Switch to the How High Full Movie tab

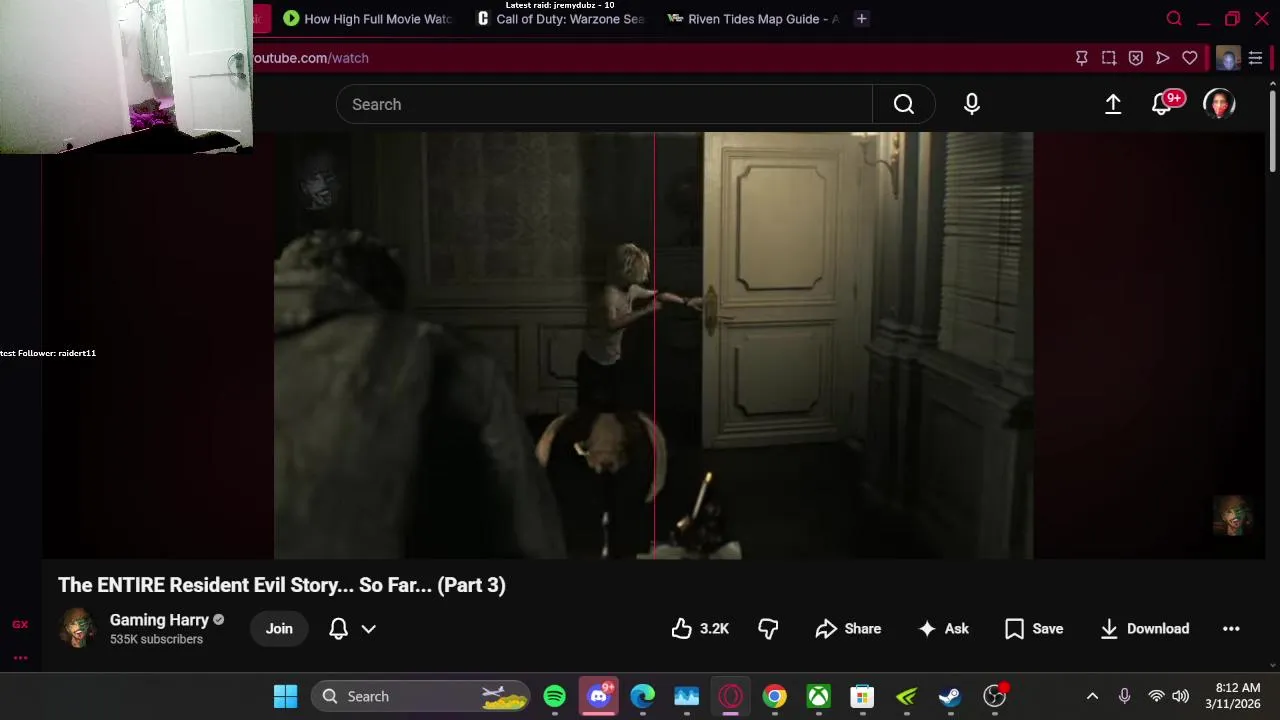pos(368,19)
